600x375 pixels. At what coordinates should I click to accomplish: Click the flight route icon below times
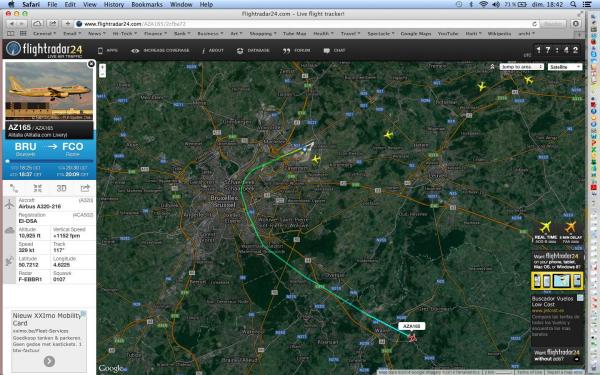[14, 188]
